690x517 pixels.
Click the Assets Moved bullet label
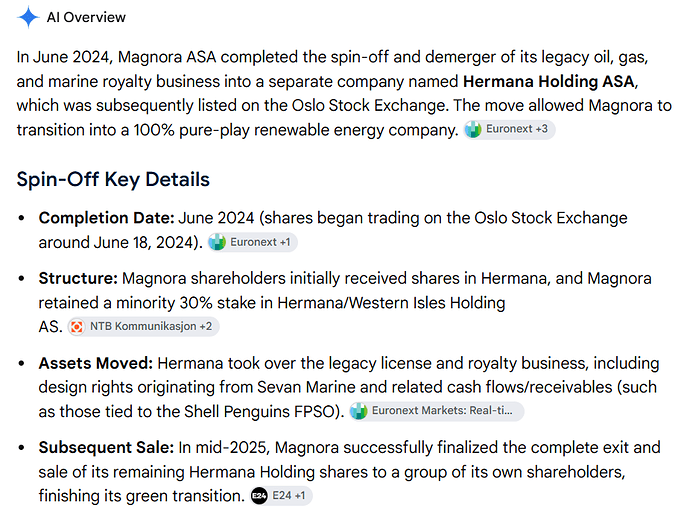click(x=95, y=363)
